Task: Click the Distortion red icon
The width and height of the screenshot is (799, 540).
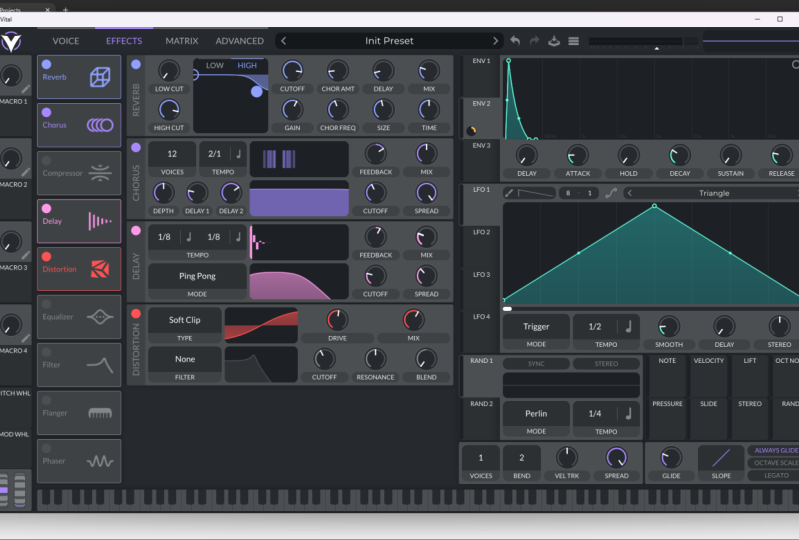Action: tap(100, 269)
